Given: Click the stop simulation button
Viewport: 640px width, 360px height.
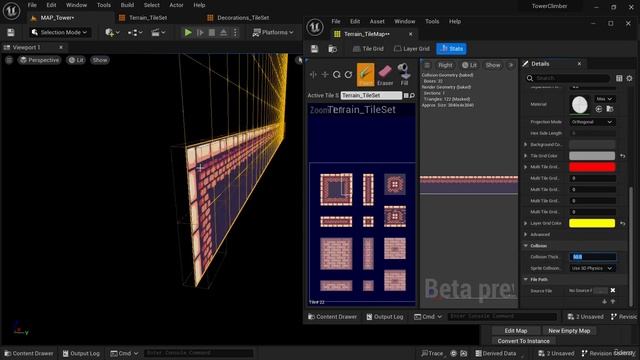Looking at the screenshot, I should pos(212,32).
